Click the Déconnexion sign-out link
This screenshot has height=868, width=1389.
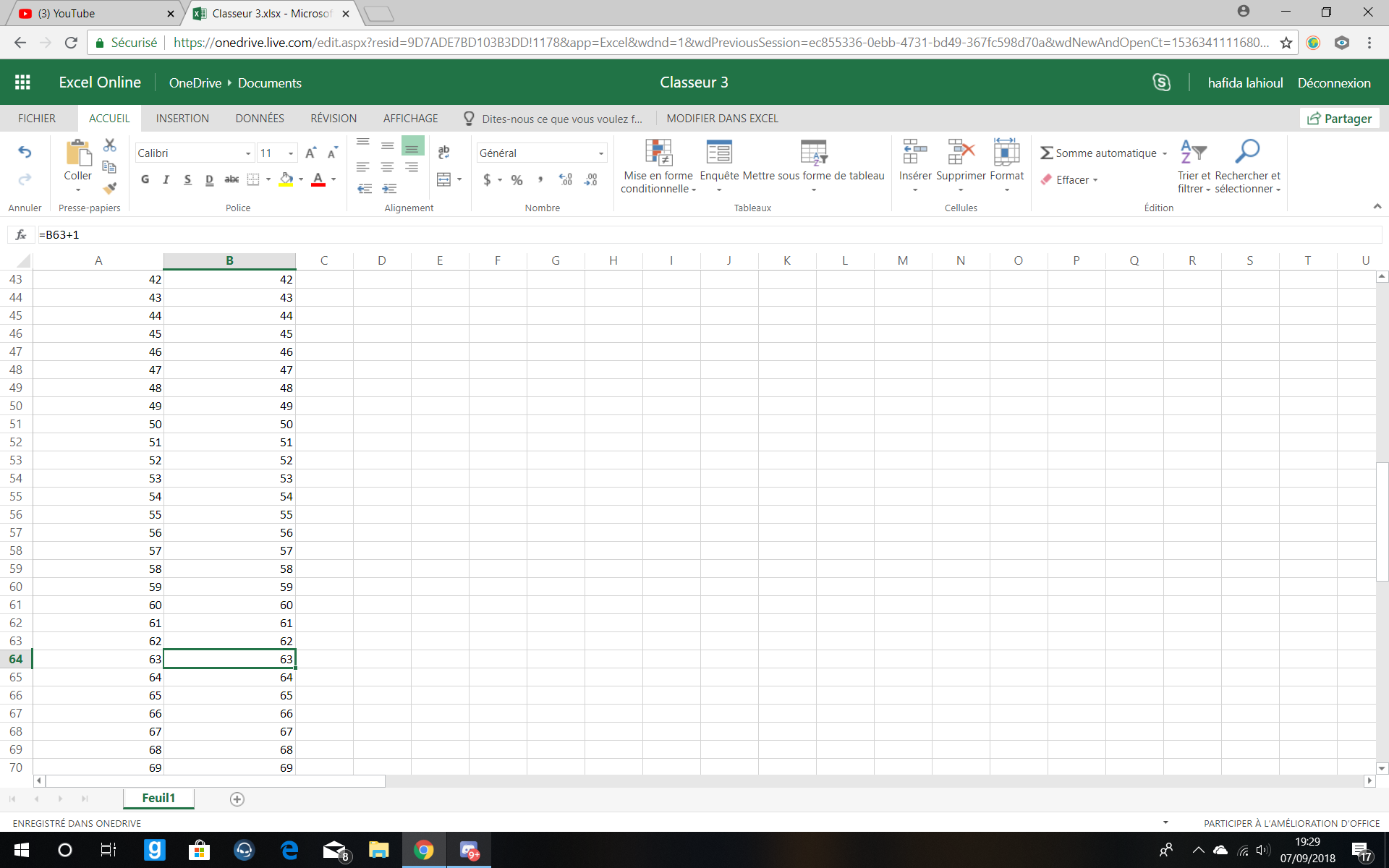coord(1333,83)
